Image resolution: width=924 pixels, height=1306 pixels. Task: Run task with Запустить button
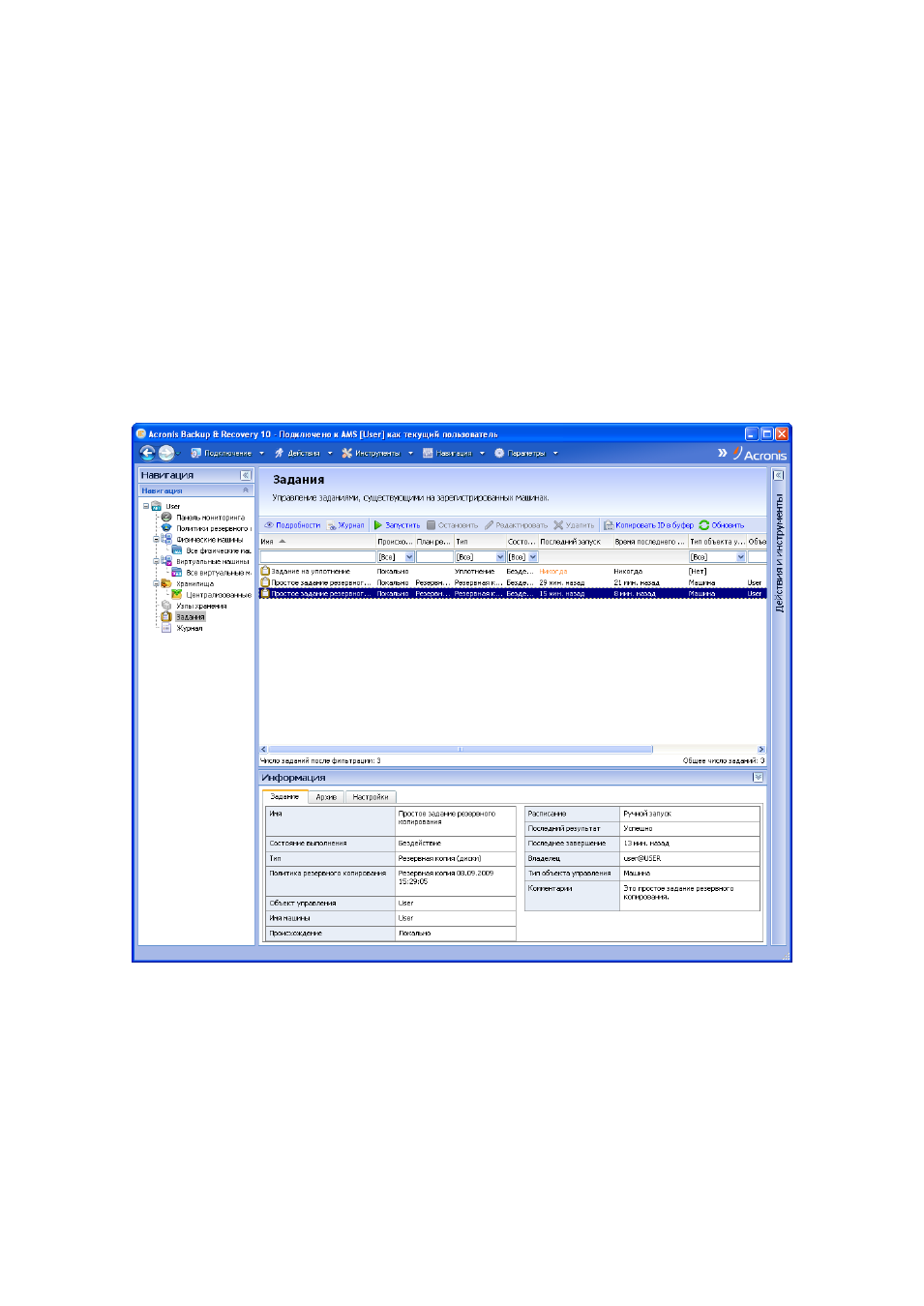tap(397, 525)
